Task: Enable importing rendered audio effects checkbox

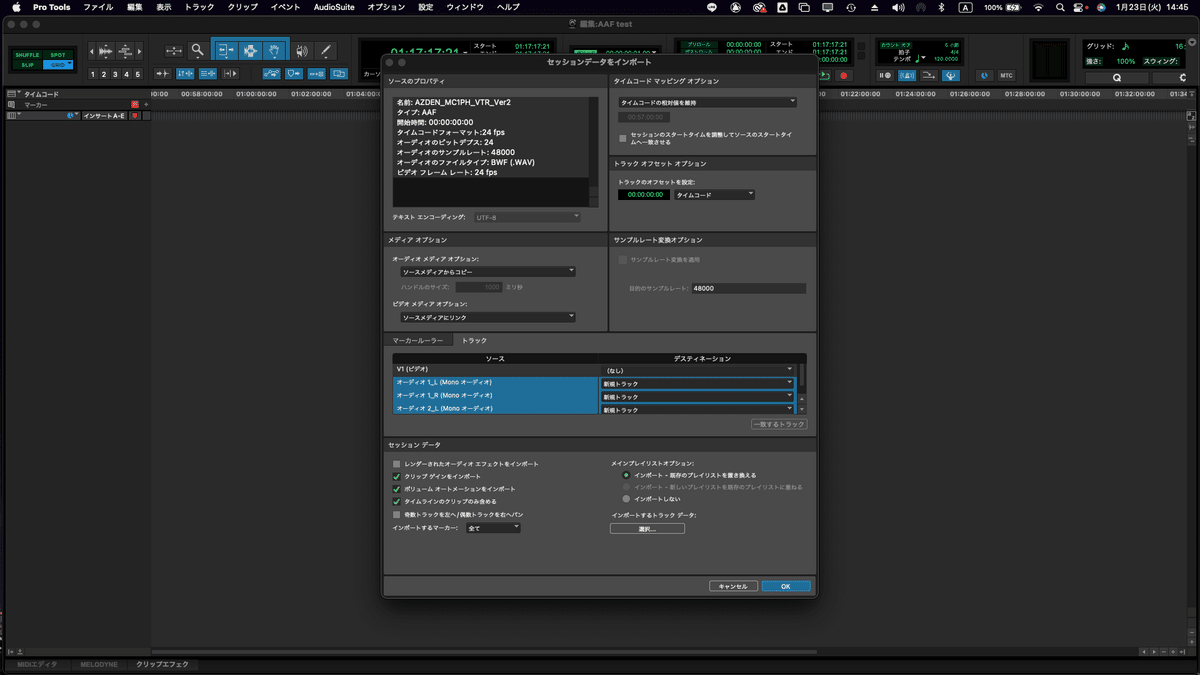Action: click(x=397, y=464)
